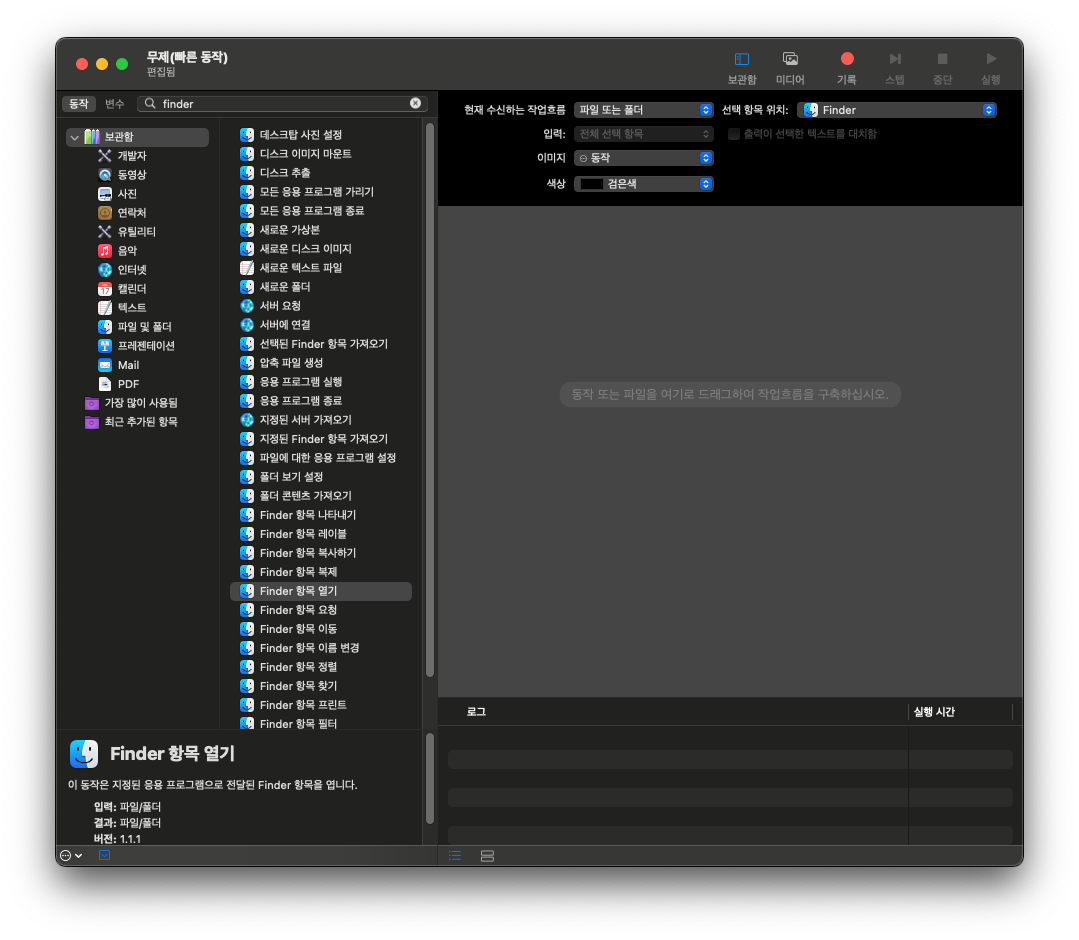Select 모든 응용 프로그램 가리기 action
Screen dimensions: 1079x940
(x=317, y=192)
